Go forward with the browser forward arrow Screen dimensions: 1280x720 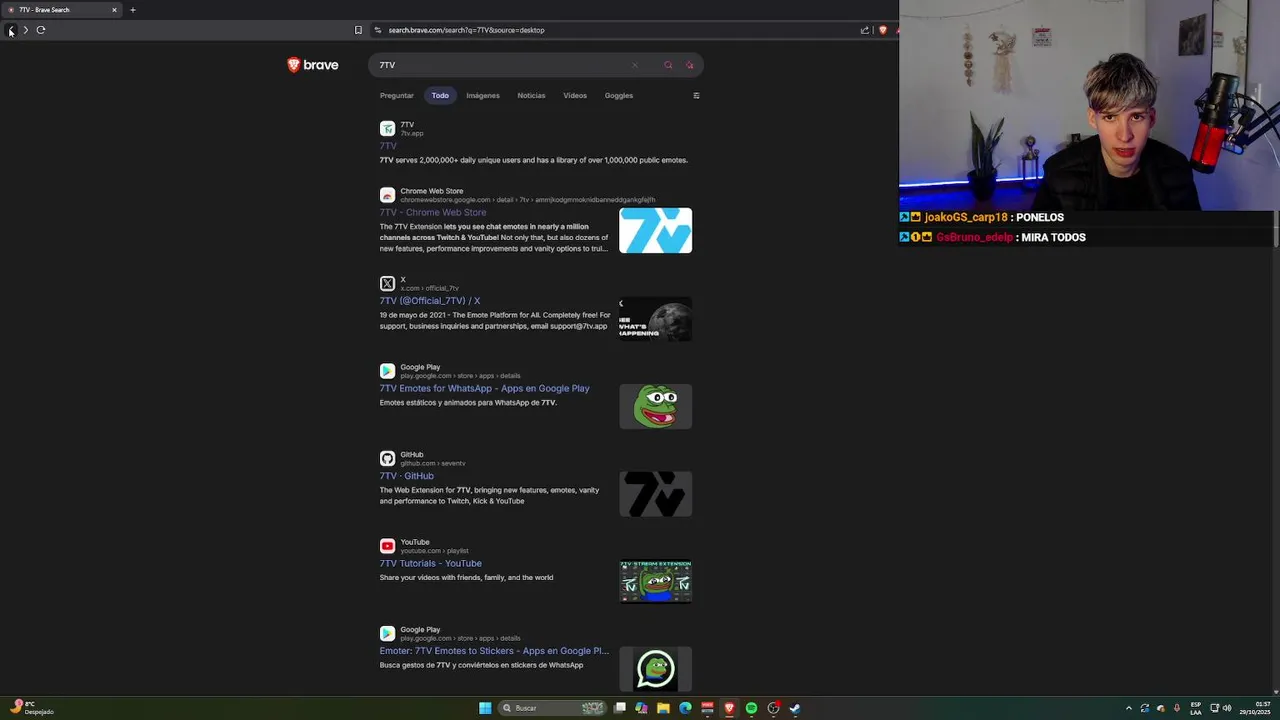pos(26,30)
